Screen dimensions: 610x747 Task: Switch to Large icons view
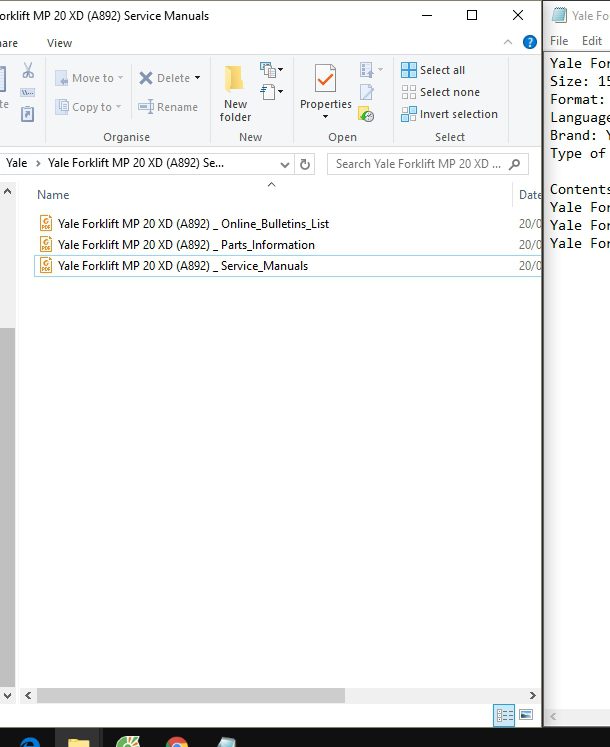click(x=526, y=715)
